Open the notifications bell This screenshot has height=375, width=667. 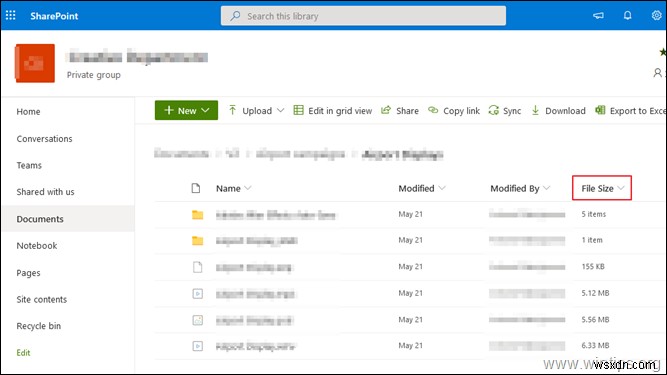pyautogui.click(x=627, y=16)
